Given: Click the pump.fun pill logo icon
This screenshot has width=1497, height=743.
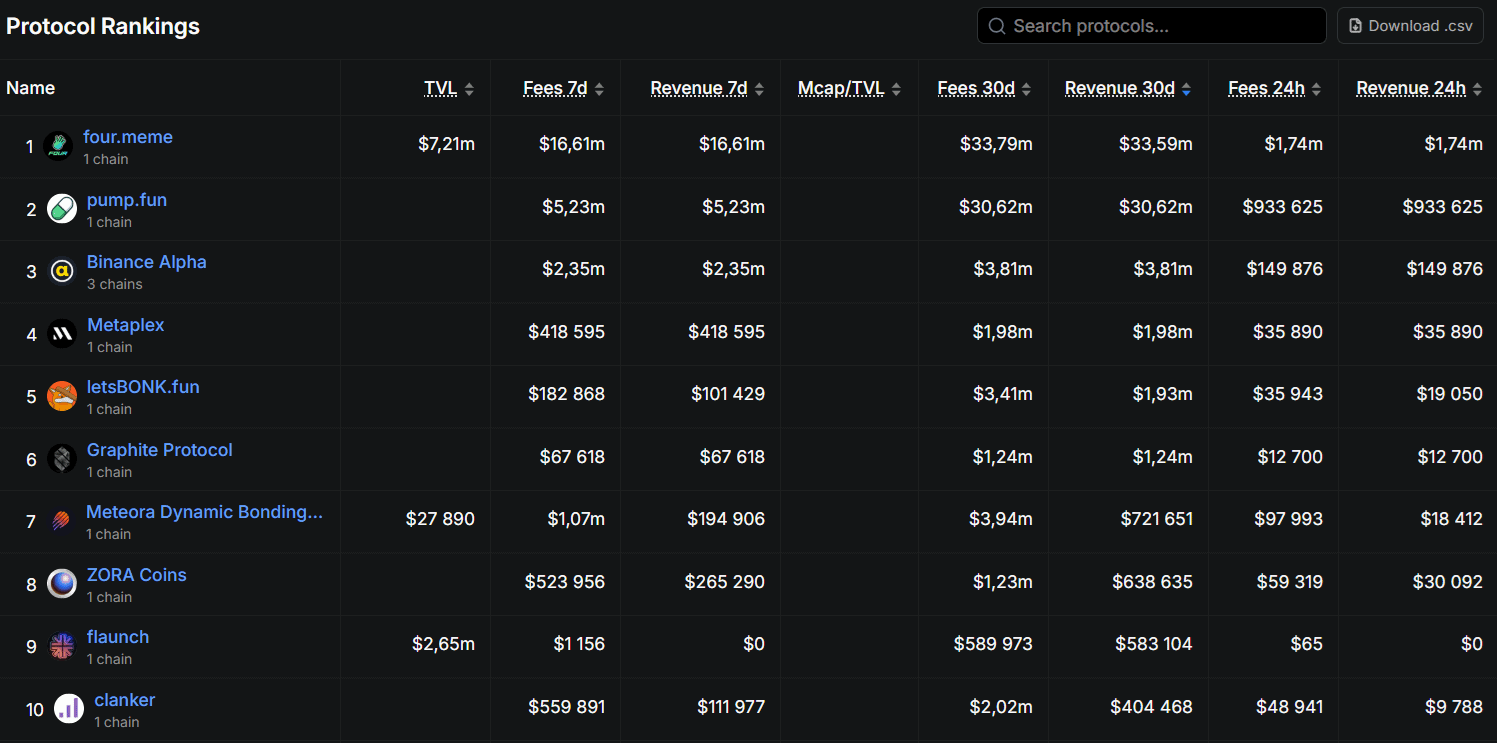Looking at the screenshot, I should tap(62, 209).
